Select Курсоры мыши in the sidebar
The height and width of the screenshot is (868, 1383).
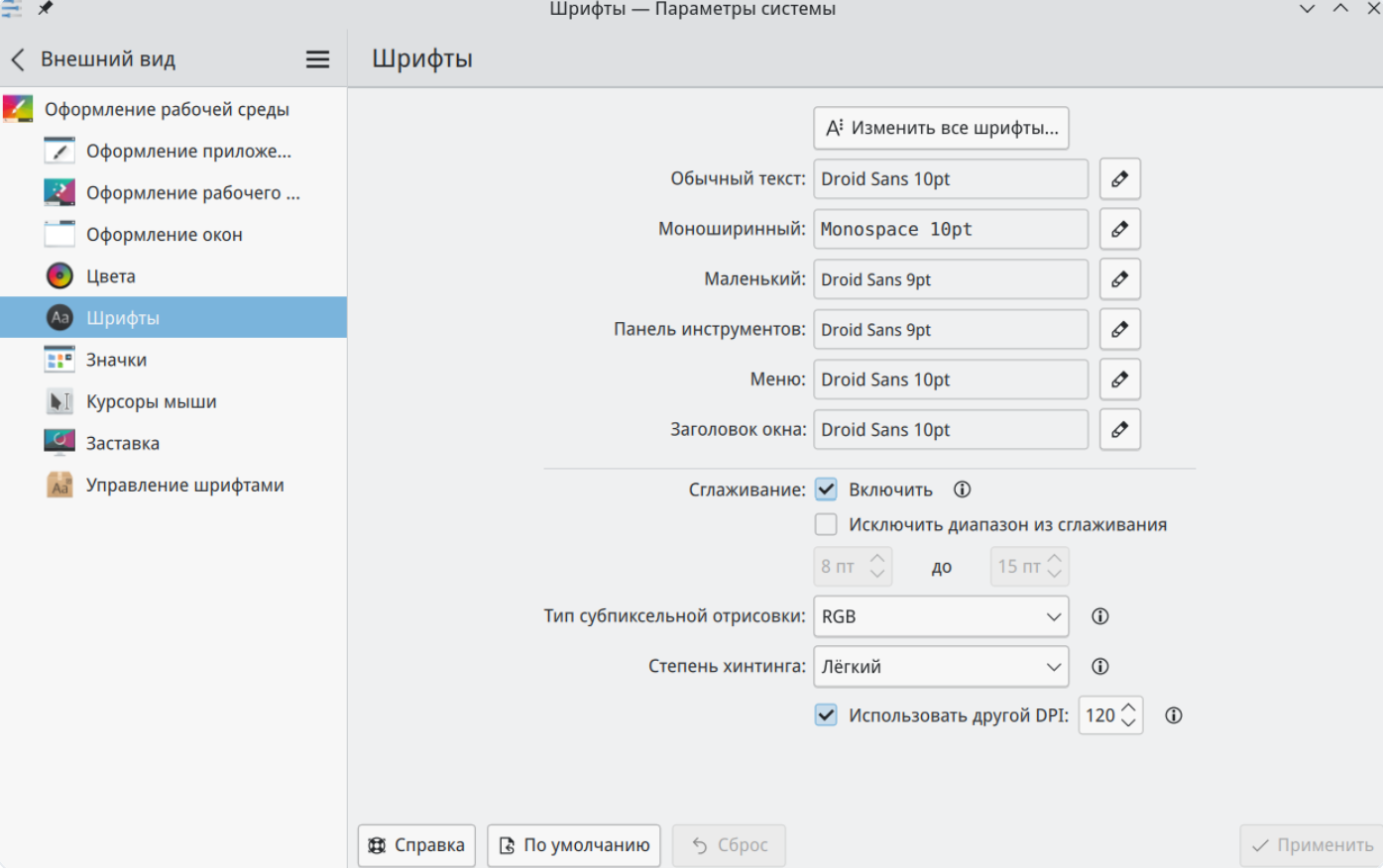click(x=151, y=401)
